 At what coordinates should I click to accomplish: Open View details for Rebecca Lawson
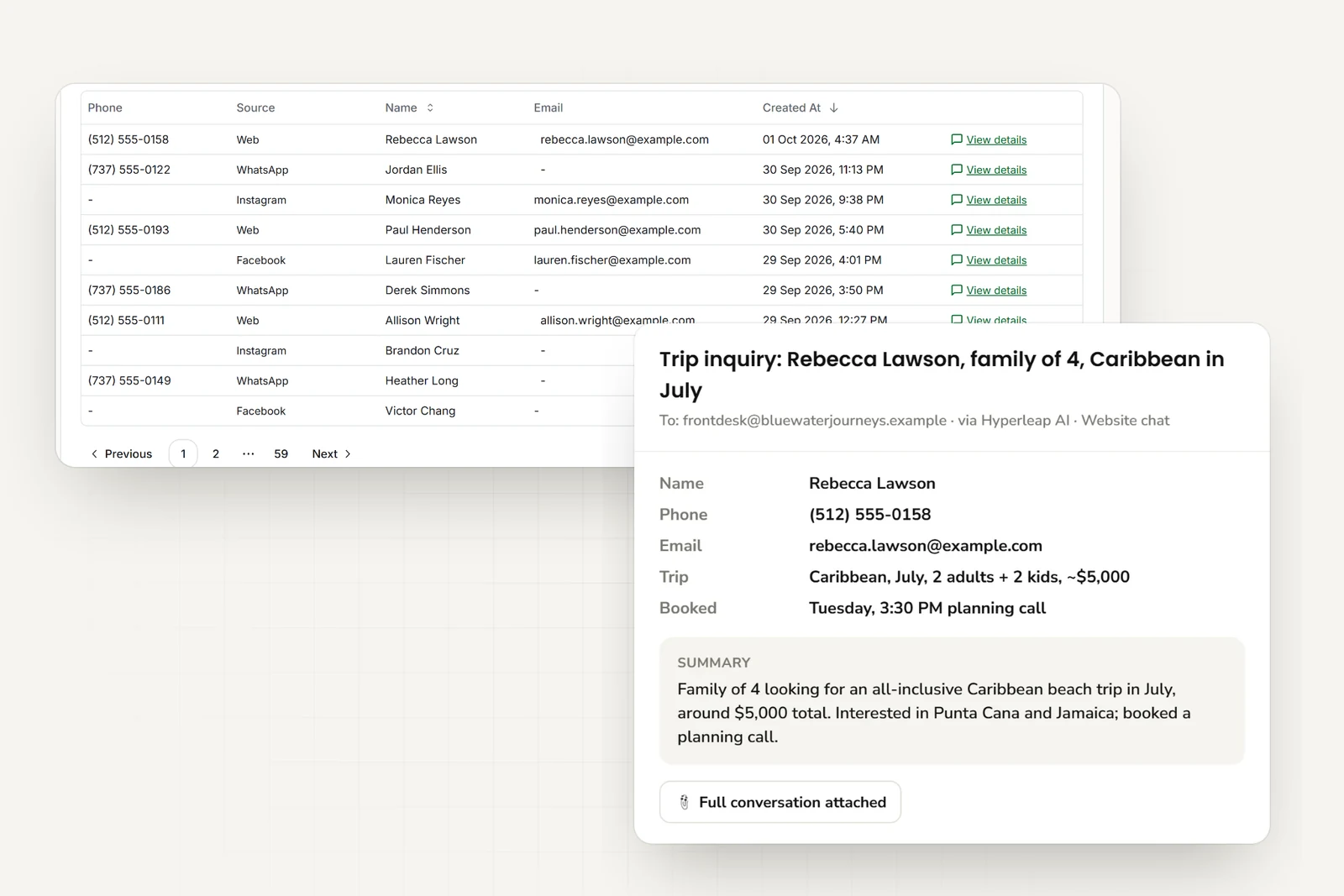click(996, 139)
